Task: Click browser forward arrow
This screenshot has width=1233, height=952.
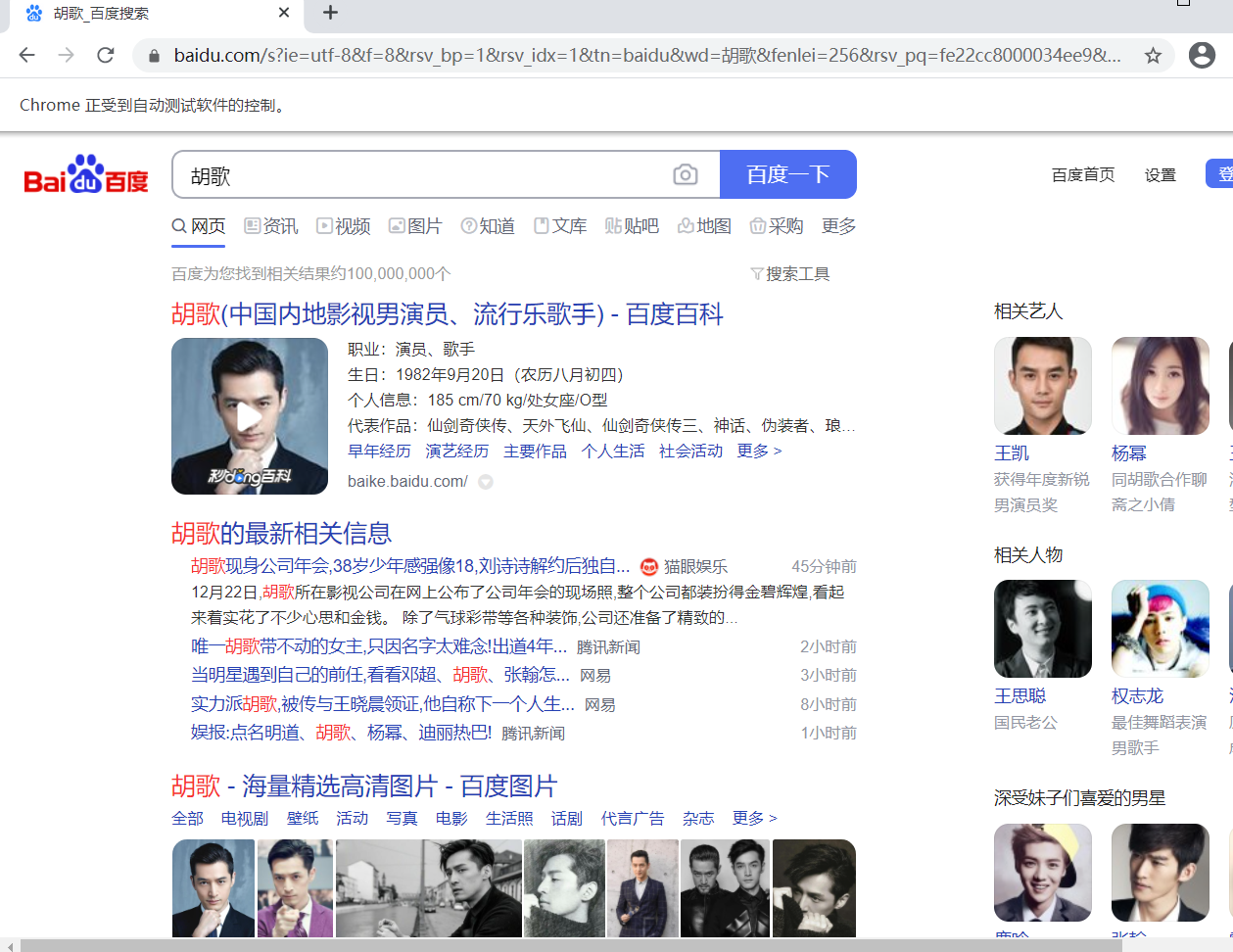Action: click(67, 55)
